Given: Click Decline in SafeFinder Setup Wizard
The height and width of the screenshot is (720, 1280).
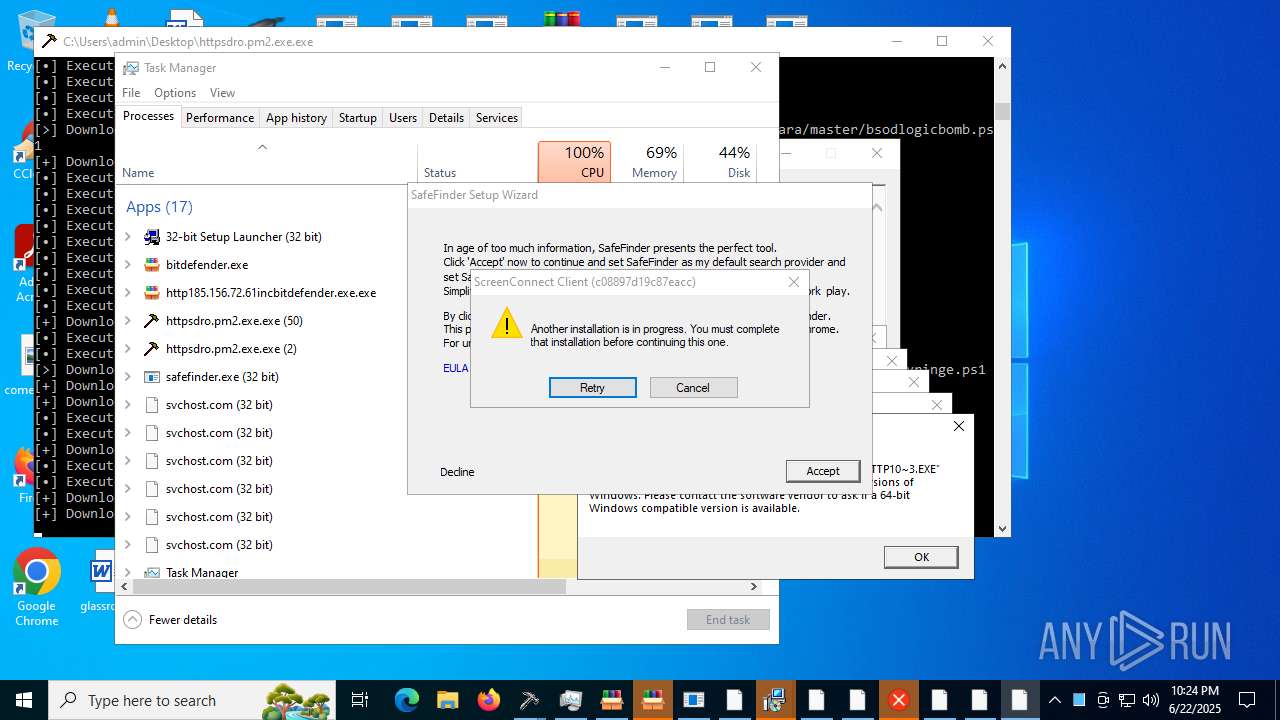Looking at the screenshot, I should [457, 472].
